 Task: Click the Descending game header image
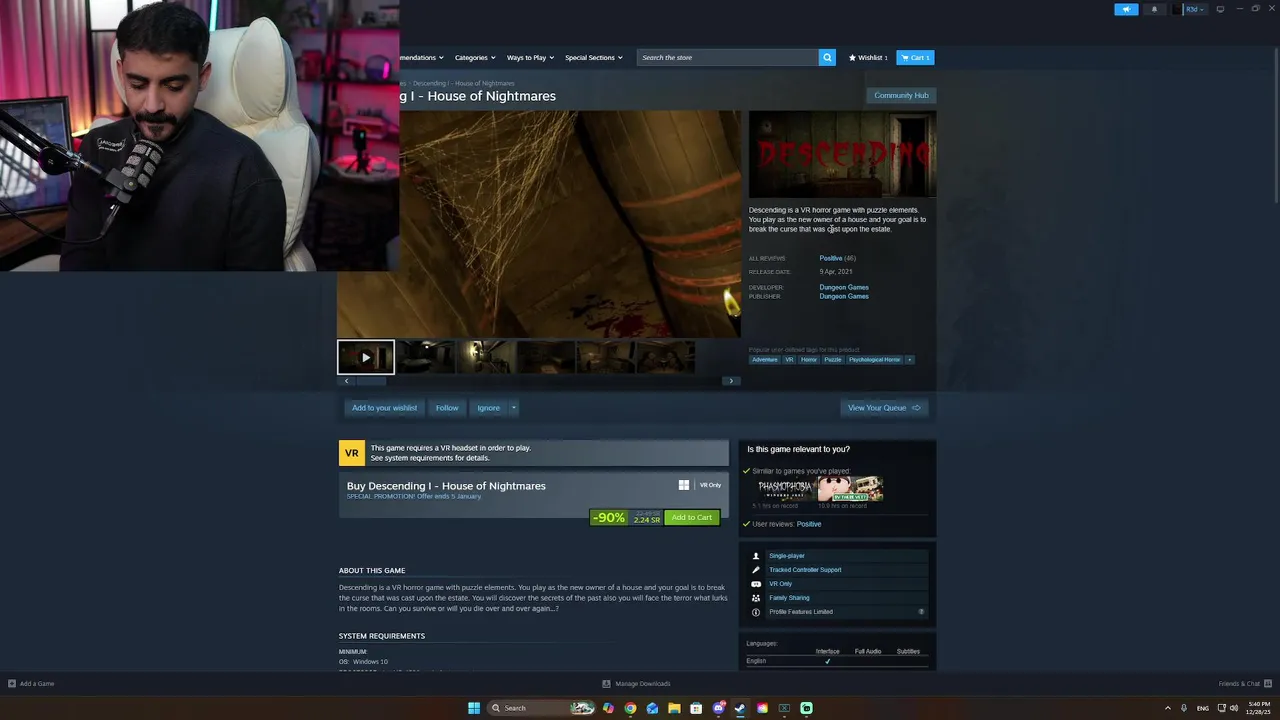point(842,154)
